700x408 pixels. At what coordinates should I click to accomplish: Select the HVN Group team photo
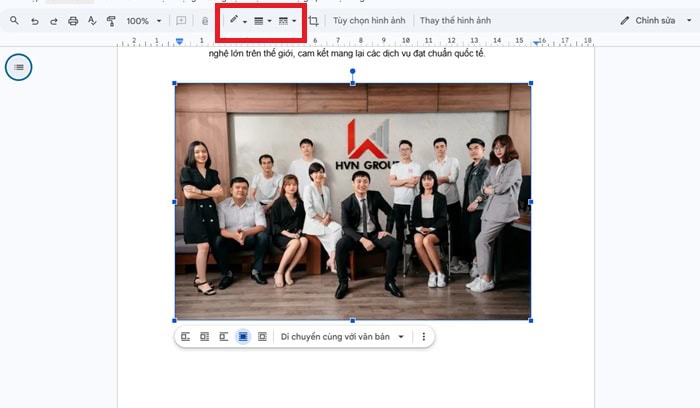pos(353,202)
